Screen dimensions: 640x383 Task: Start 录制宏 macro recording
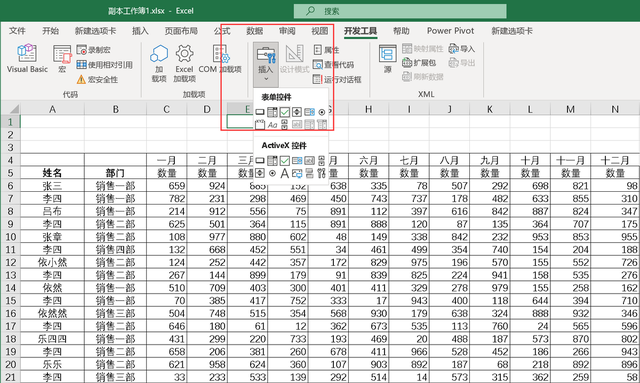click(x=94, y=50)
